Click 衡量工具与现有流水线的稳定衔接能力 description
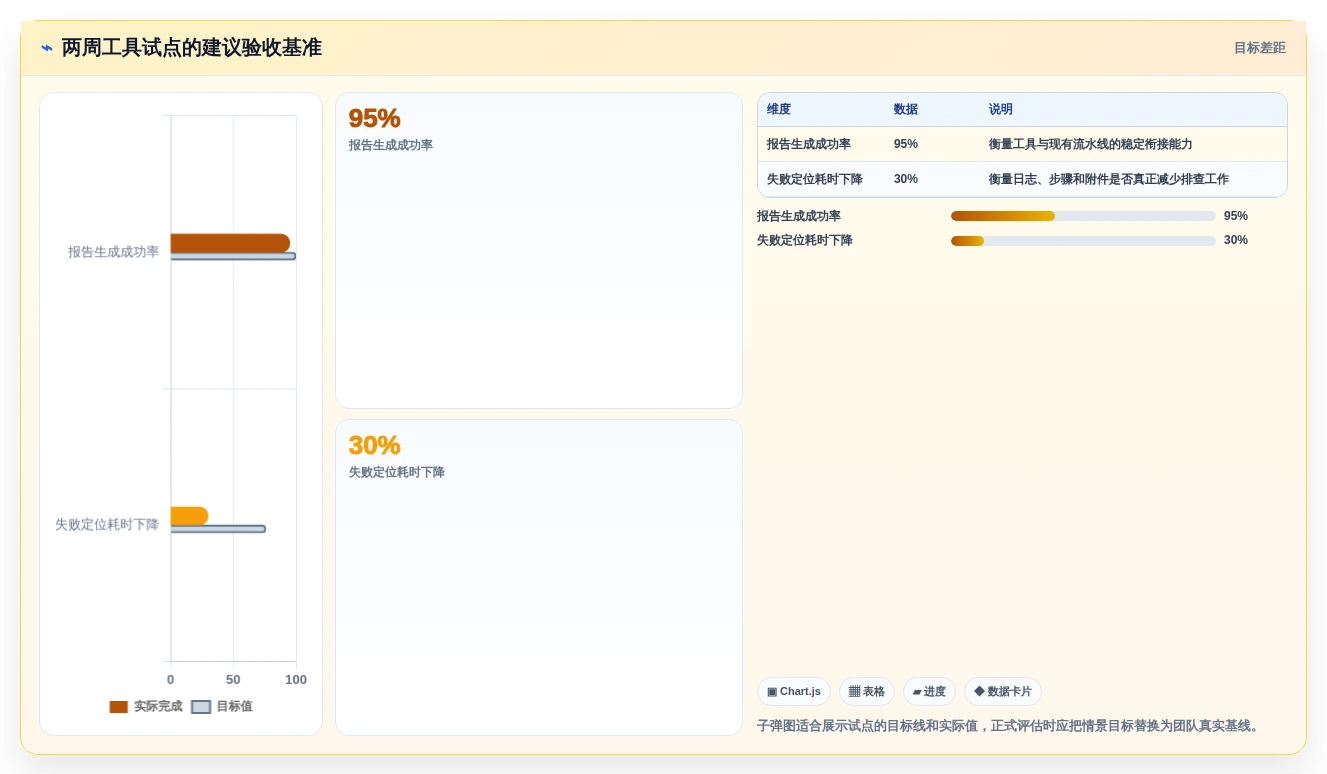The height and width of the screenshot is (774, 1327). (1091, 144)
